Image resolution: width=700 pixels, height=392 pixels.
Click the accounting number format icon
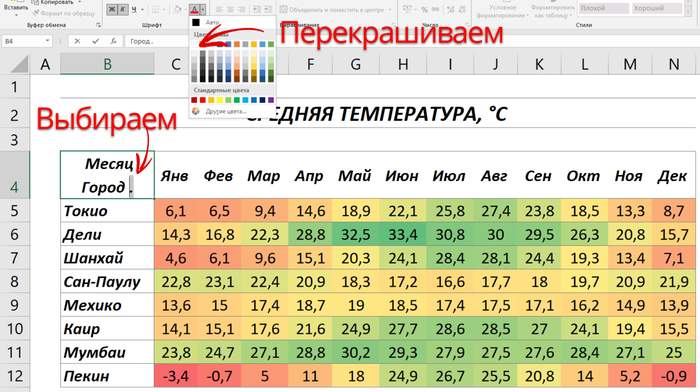click(x=407, y=9)
